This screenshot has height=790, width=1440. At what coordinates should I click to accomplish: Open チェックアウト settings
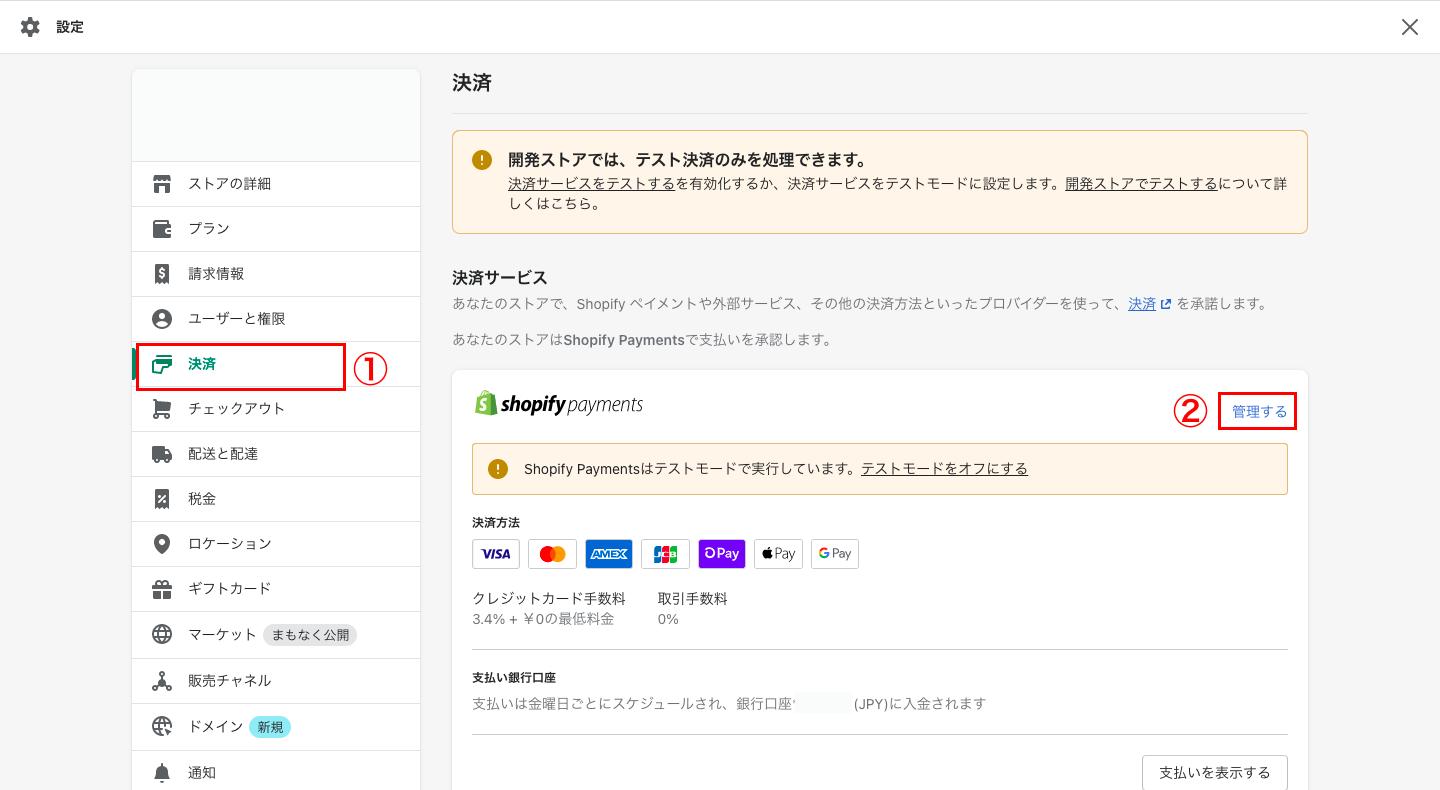(276, 409)
